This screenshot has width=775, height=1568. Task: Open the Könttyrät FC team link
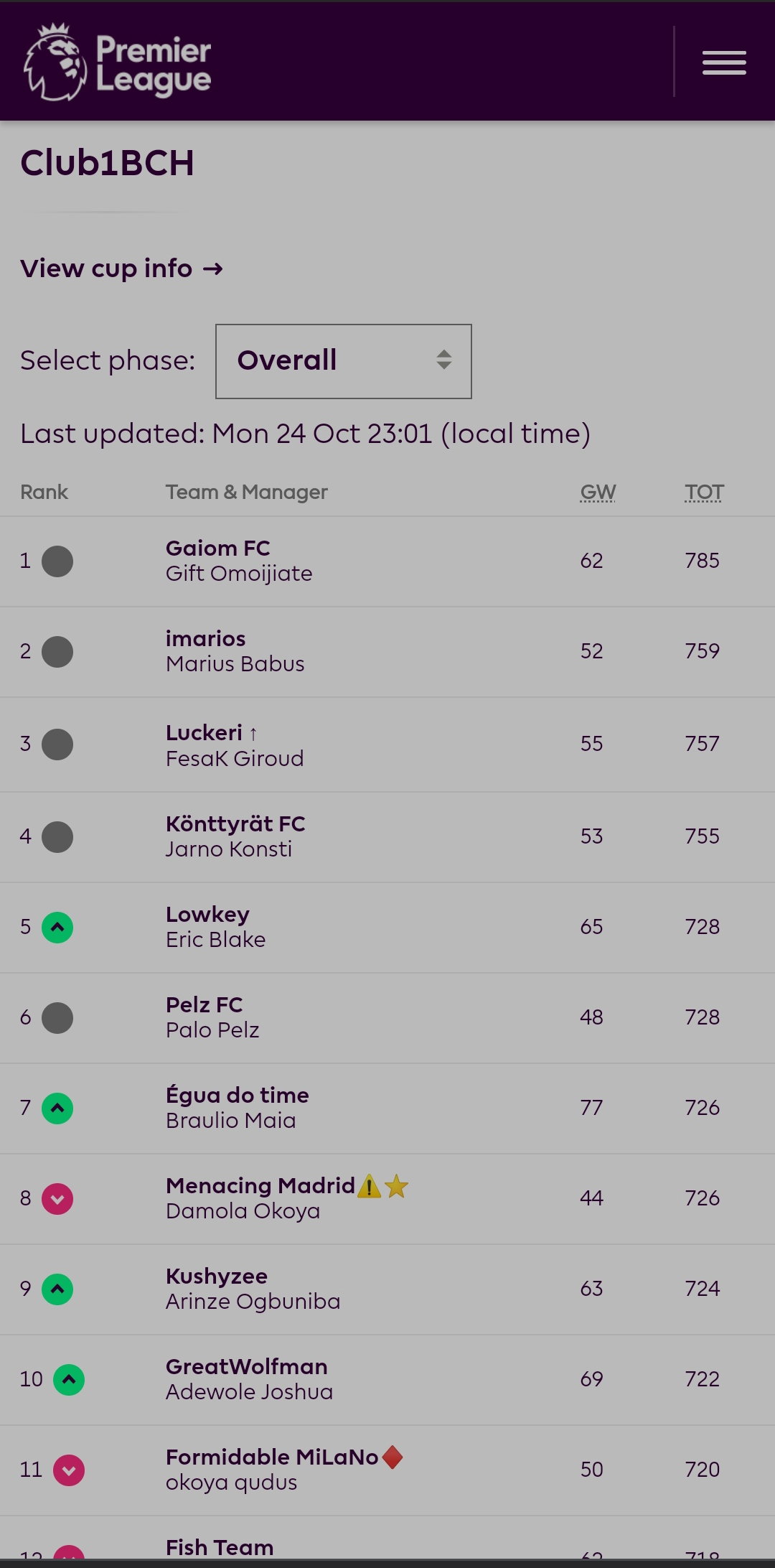235,823
